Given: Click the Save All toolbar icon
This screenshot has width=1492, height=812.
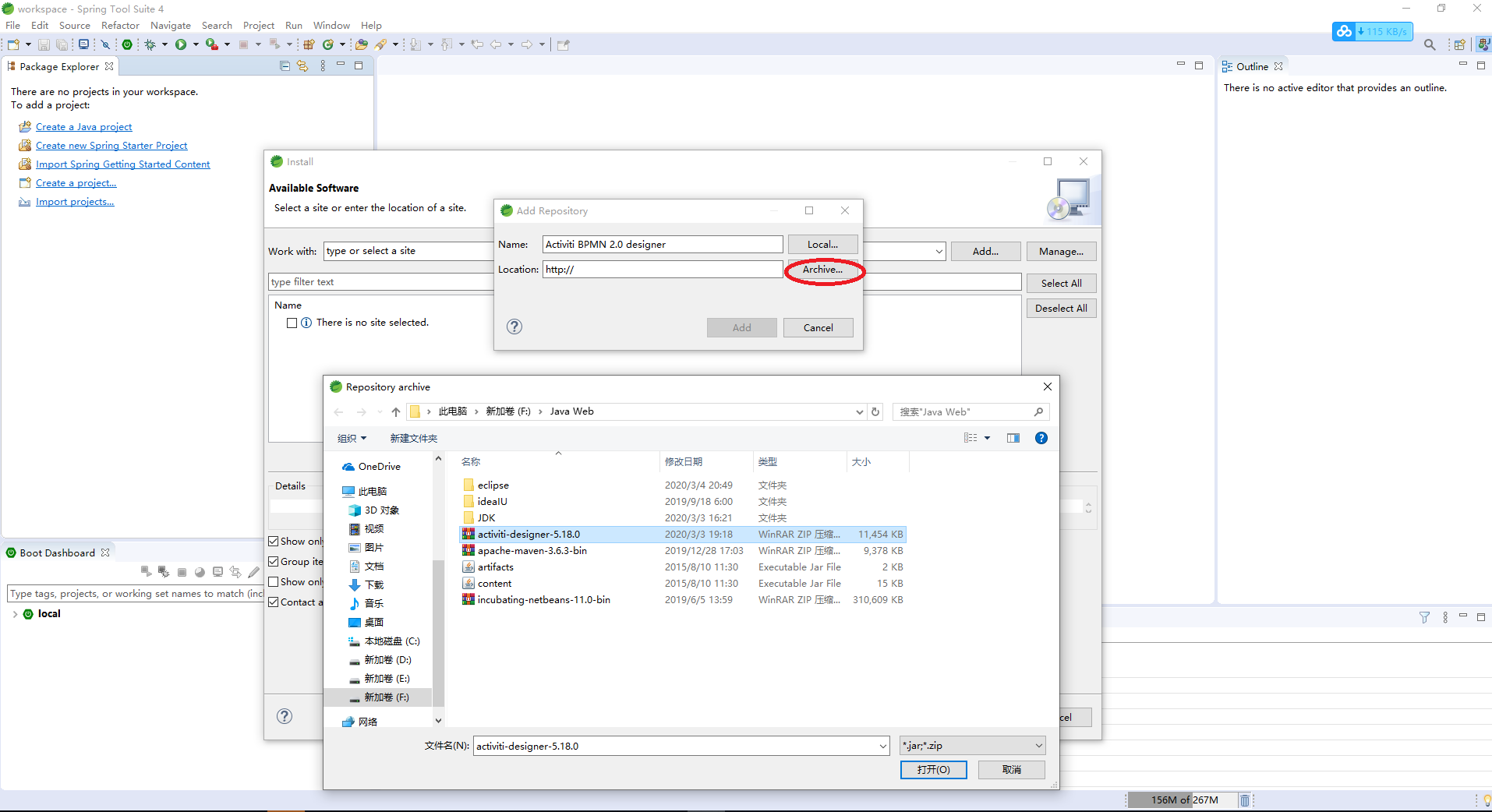Looking at the screenshot, I should 62,44.
